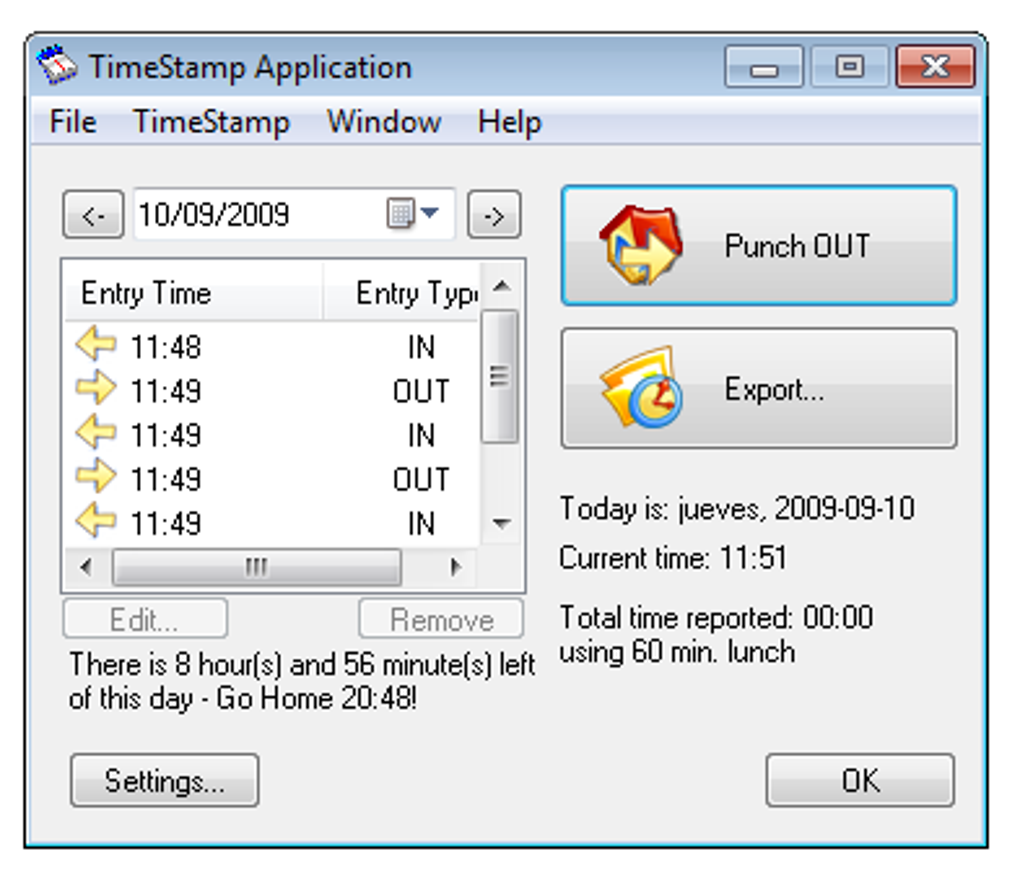Viewport: 1020px width, 875px height.
Task: Open the TimeStamp menu
Action: point(212,122)
